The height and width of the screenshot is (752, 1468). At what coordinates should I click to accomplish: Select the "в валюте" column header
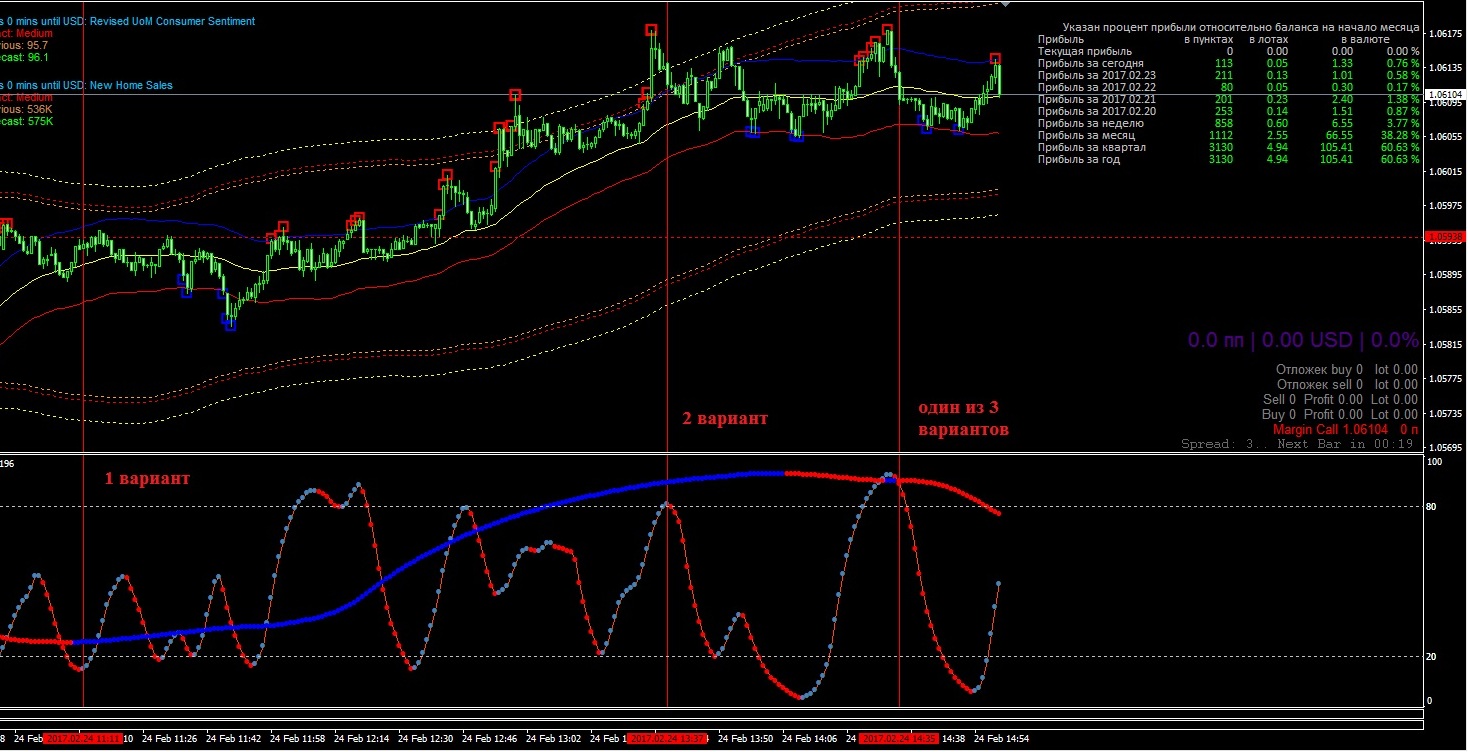pos(1364,39)
